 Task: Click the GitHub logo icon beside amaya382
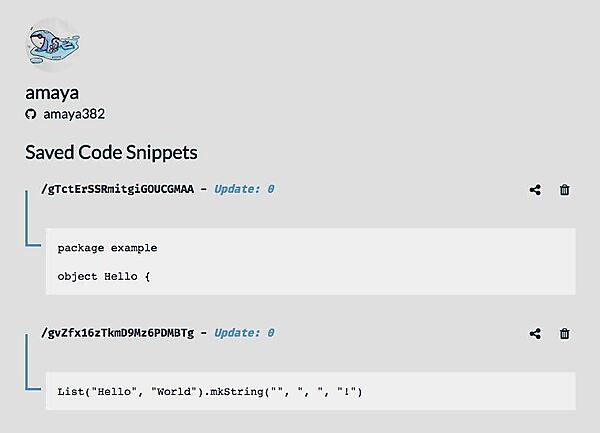coord(30,114)
